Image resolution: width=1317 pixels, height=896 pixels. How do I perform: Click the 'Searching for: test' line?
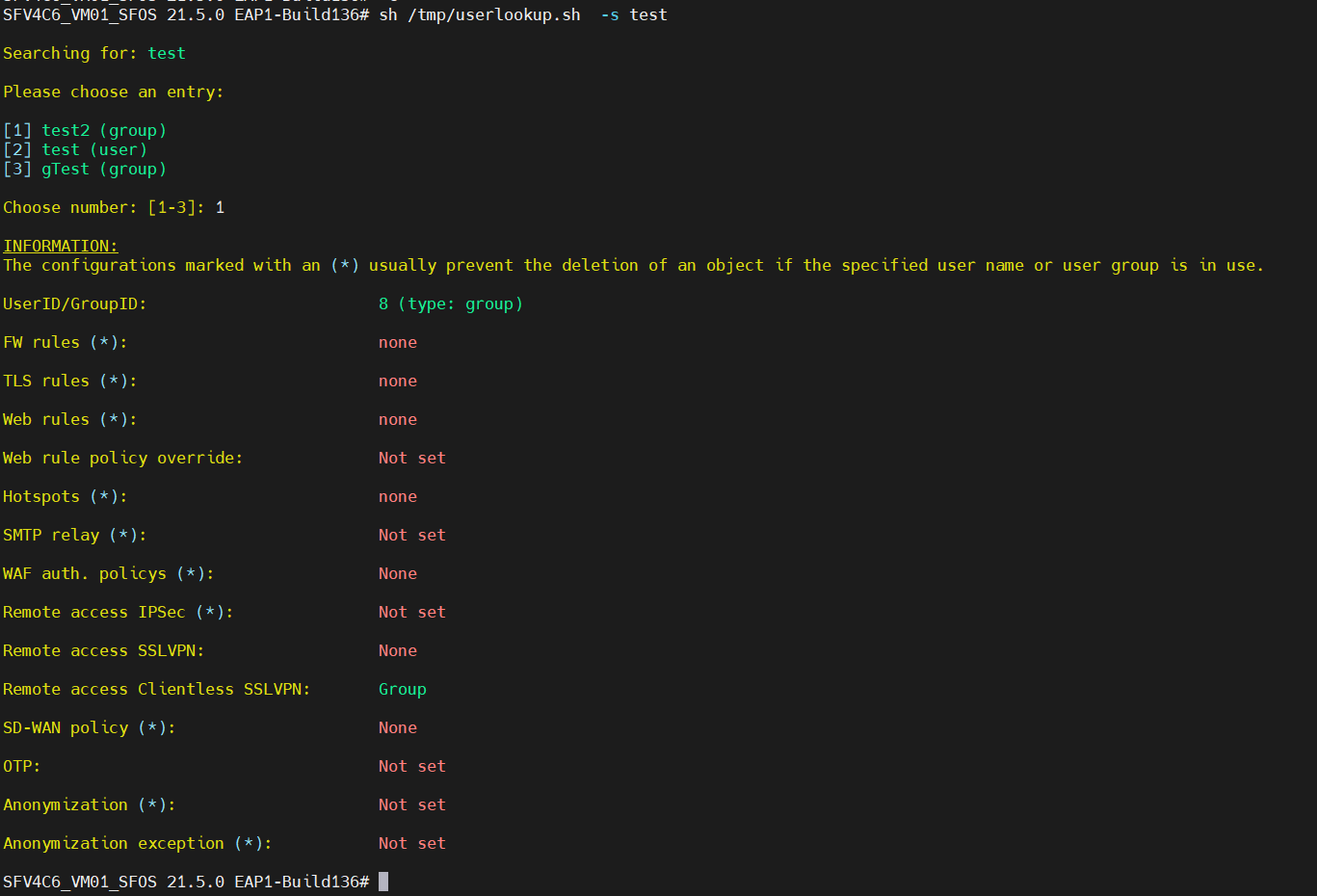pos(94,53)
